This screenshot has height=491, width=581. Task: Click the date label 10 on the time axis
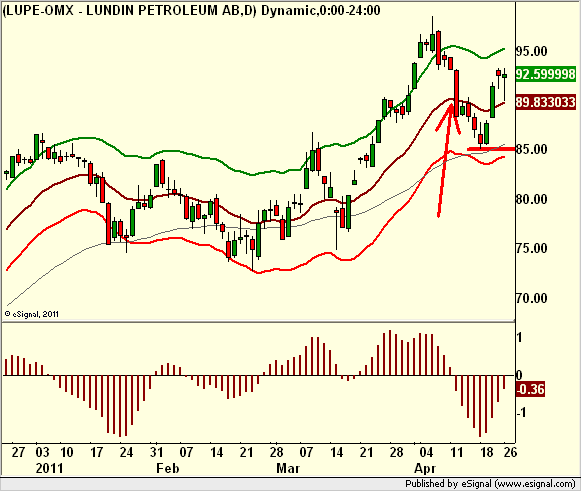click(66, 452)
